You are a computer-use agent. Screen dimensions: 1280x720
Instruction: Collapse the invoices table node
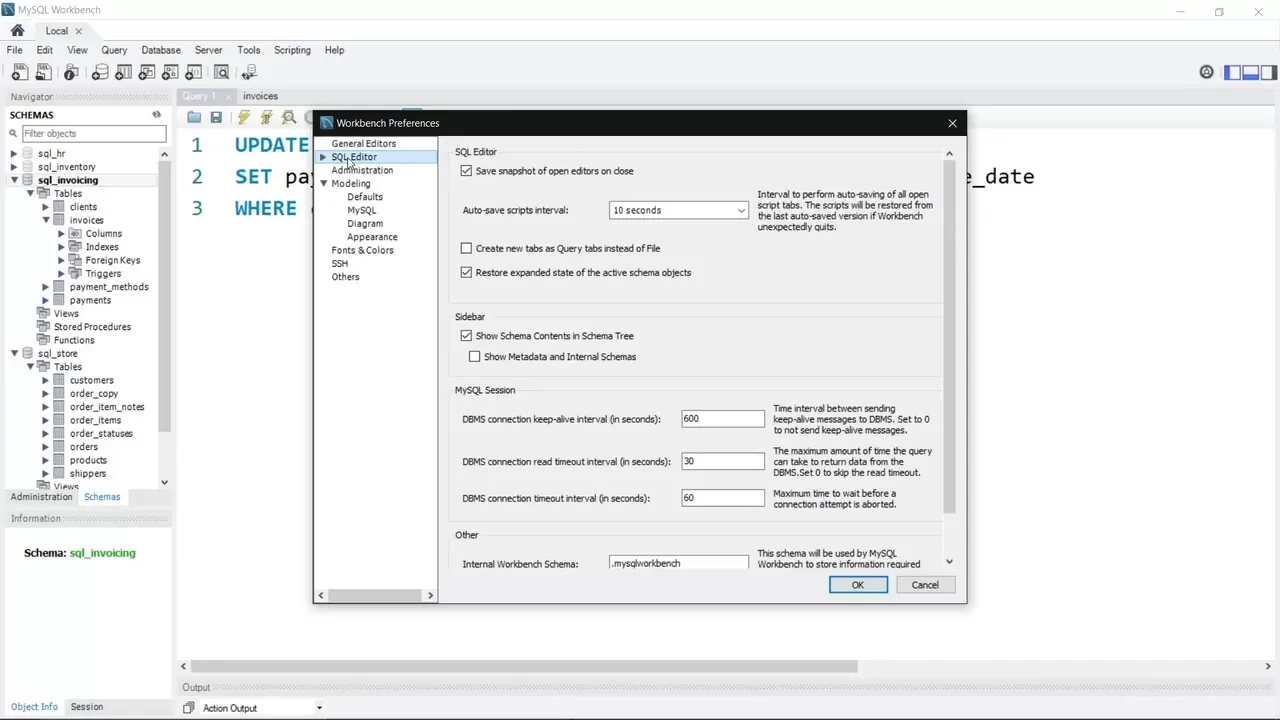pos(45,220)
